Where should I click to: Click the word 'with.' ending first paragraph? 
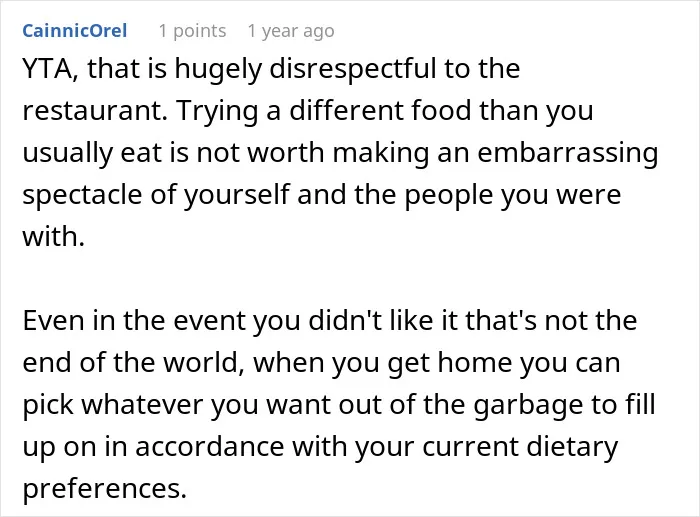[x=54, y=236]
